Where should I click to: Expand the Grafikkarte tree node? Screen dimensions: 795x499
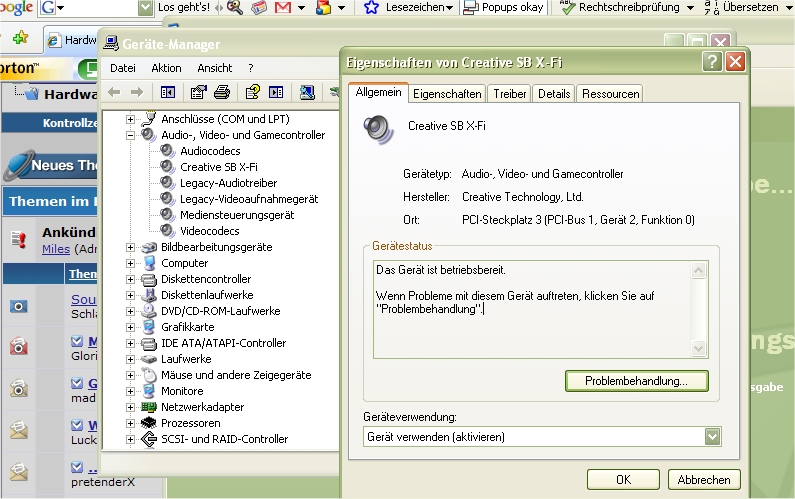[x=130, y=327]
